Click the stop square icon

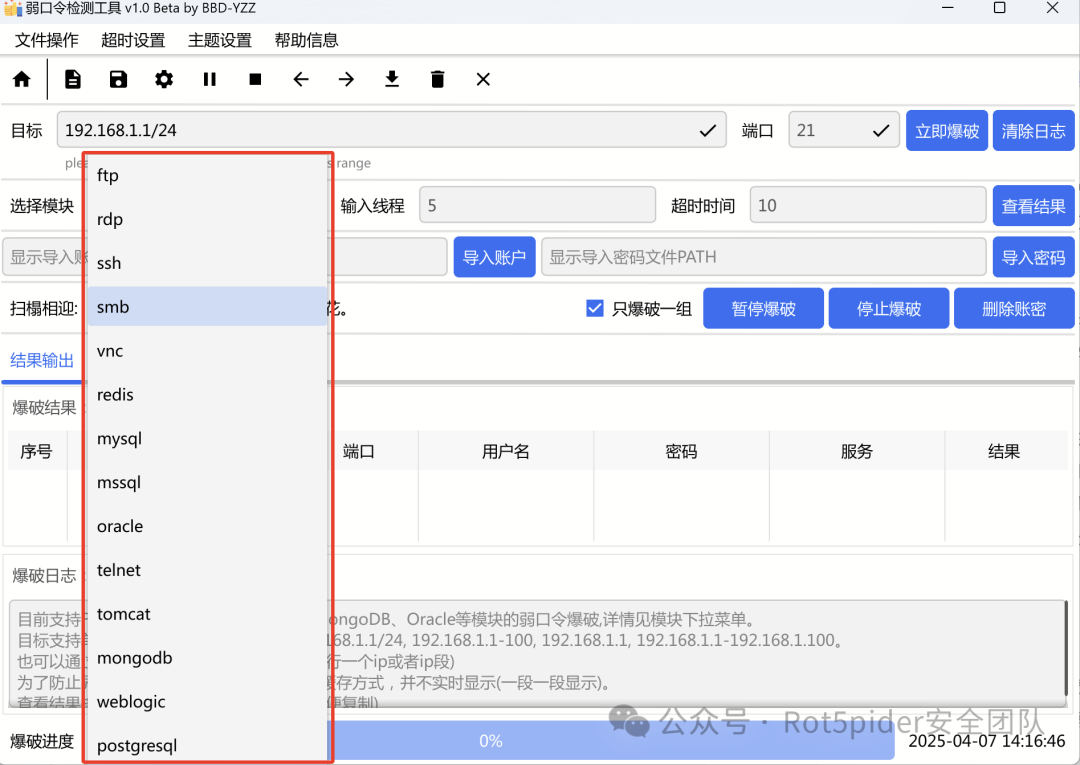[x=255, y=79]
